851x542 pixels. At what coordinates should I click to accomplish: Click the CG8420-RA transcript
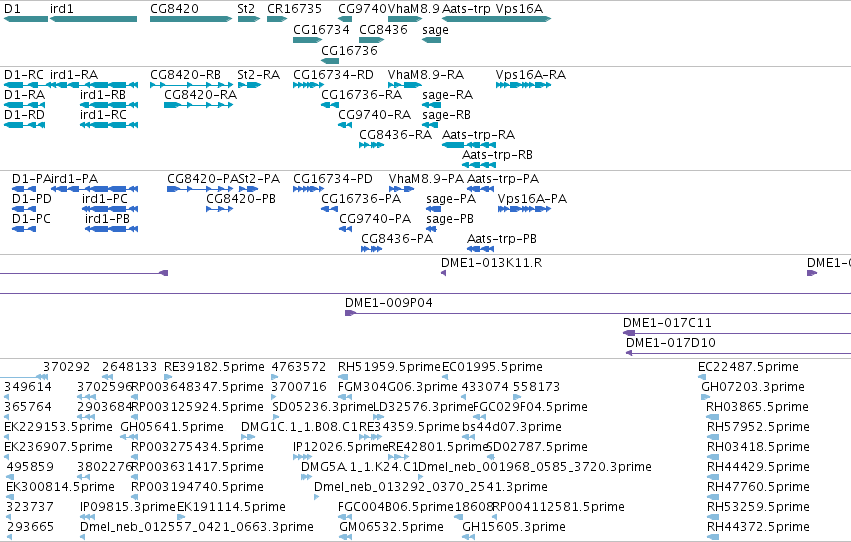point(199,105)
